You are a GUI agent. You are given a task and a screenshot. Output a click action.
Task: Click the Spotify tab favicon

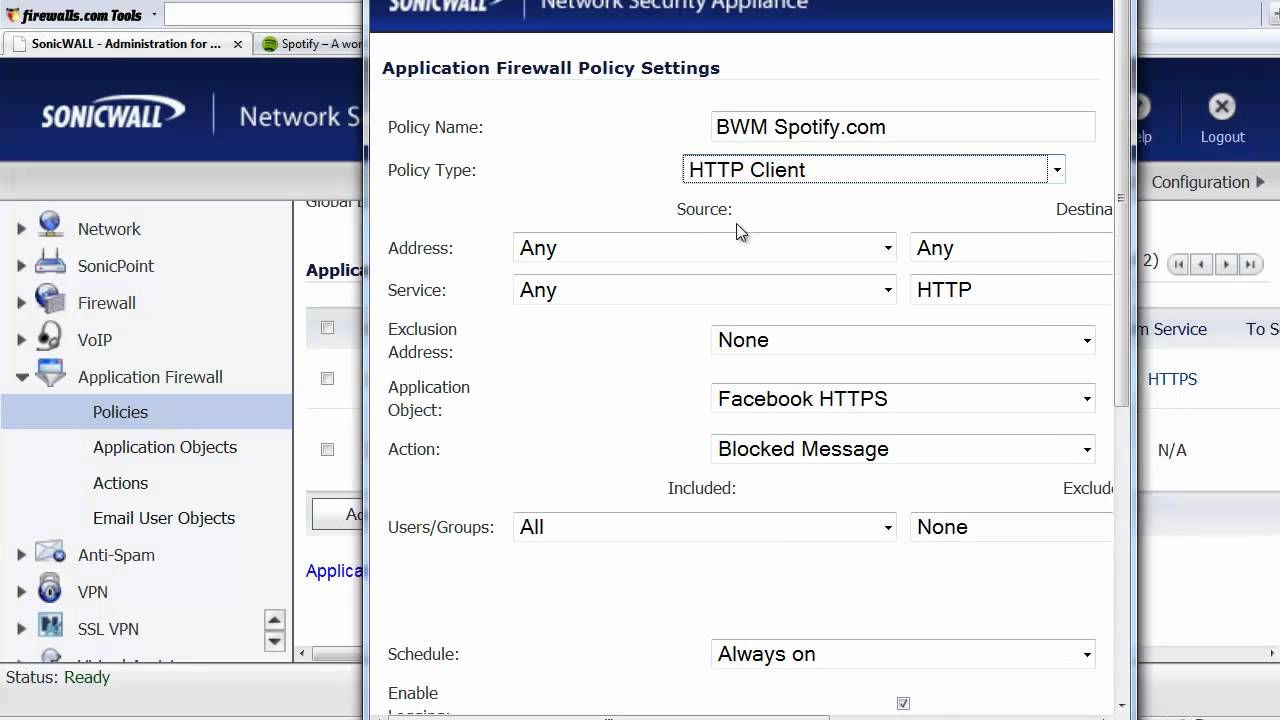pos(269,44)
